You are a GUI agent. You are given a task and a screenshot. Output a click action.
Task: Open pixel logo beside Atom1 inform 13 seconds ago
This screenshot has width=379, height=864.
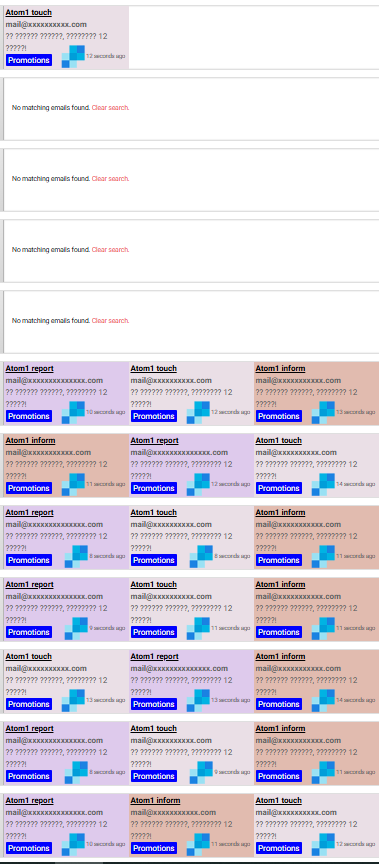323,412
